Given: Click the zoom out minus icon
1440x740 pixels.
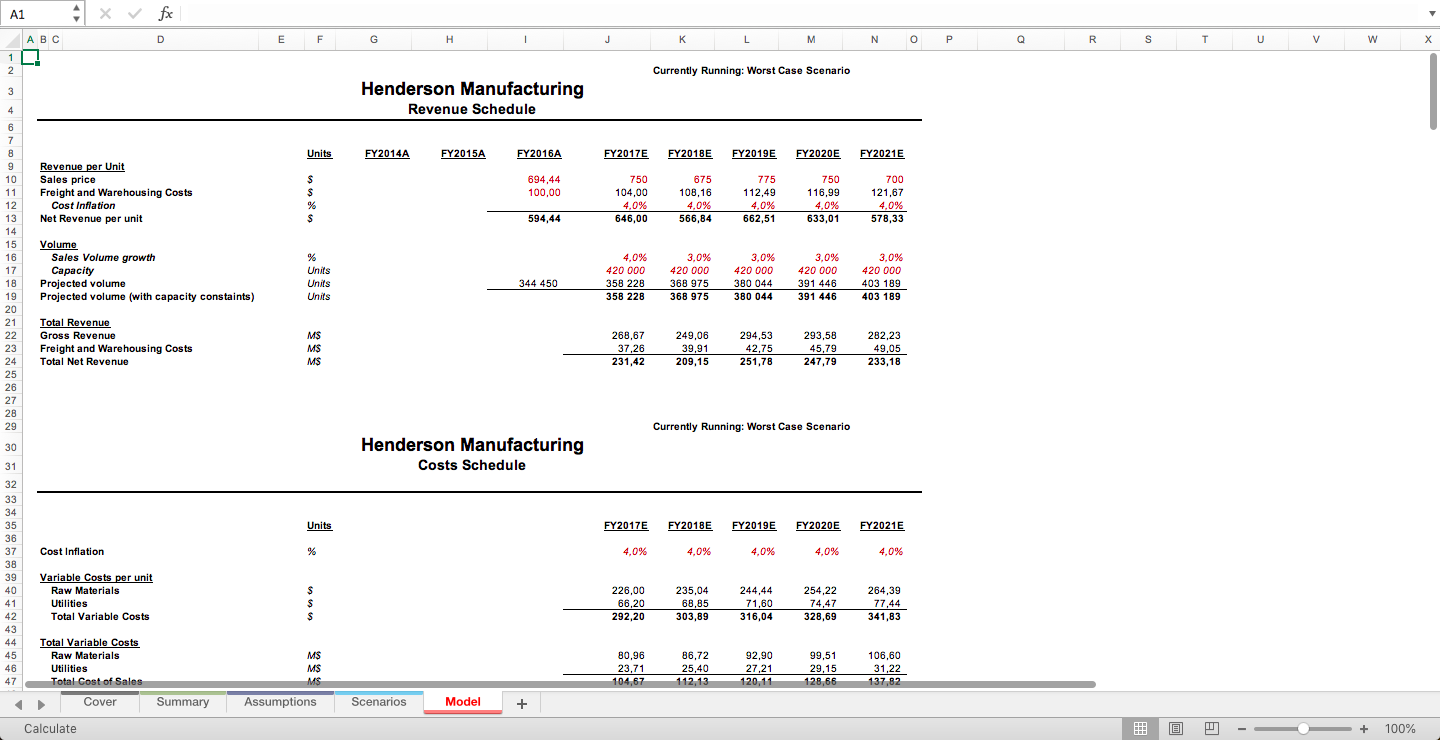Looking at the screenshot, I should [1242, 729].
